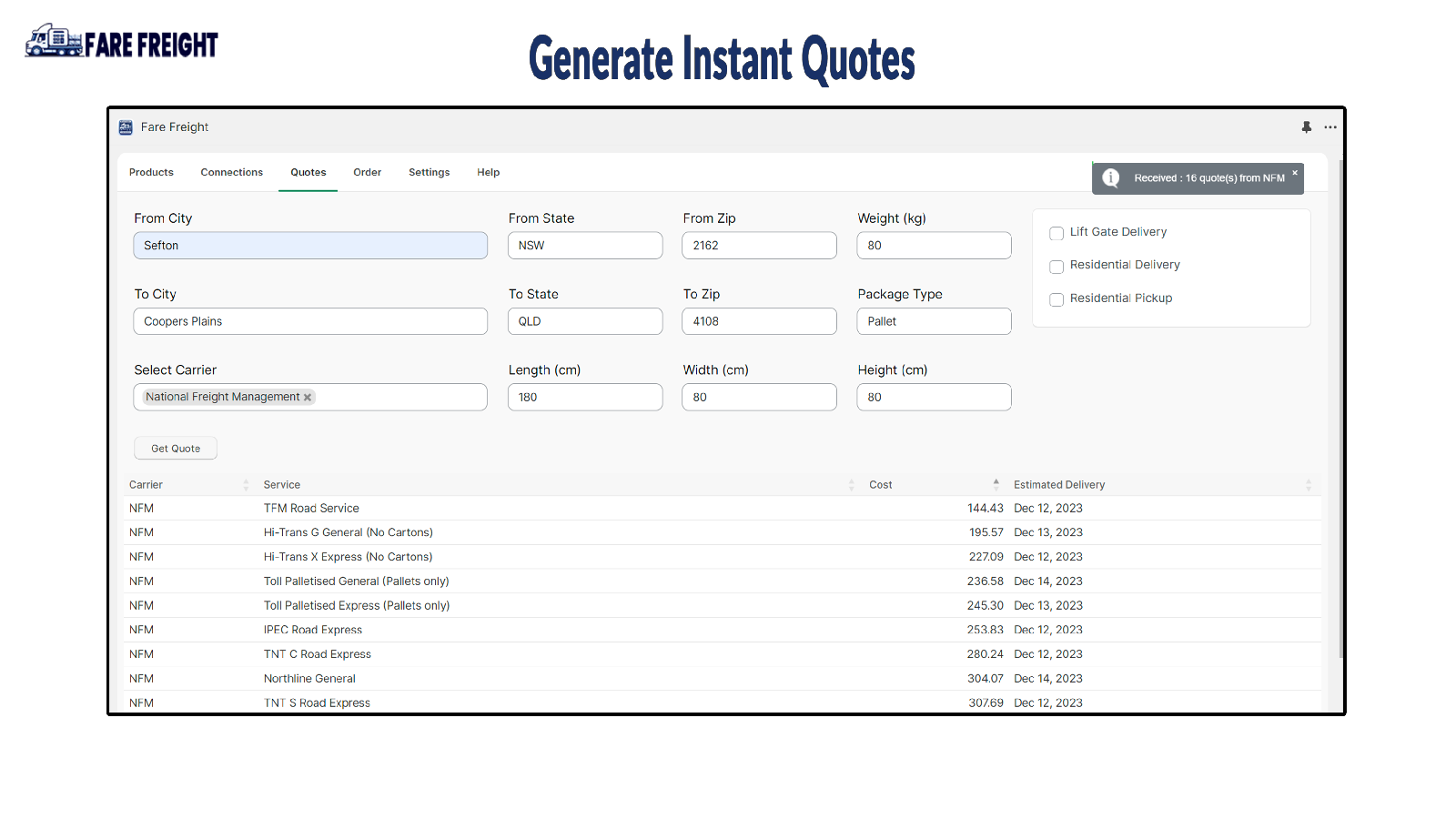Tick the Residential Delivery checkbox
Screen dimensions: 1456x819
click(1057, 267)
